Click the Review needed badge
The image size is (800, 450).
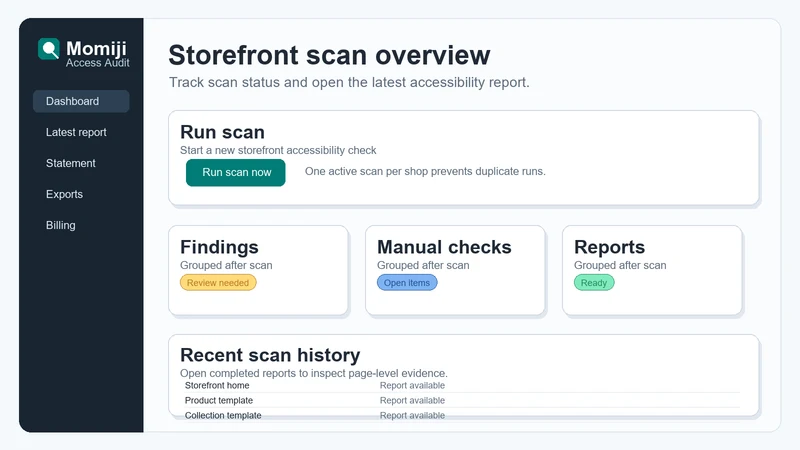coord(218,283)
